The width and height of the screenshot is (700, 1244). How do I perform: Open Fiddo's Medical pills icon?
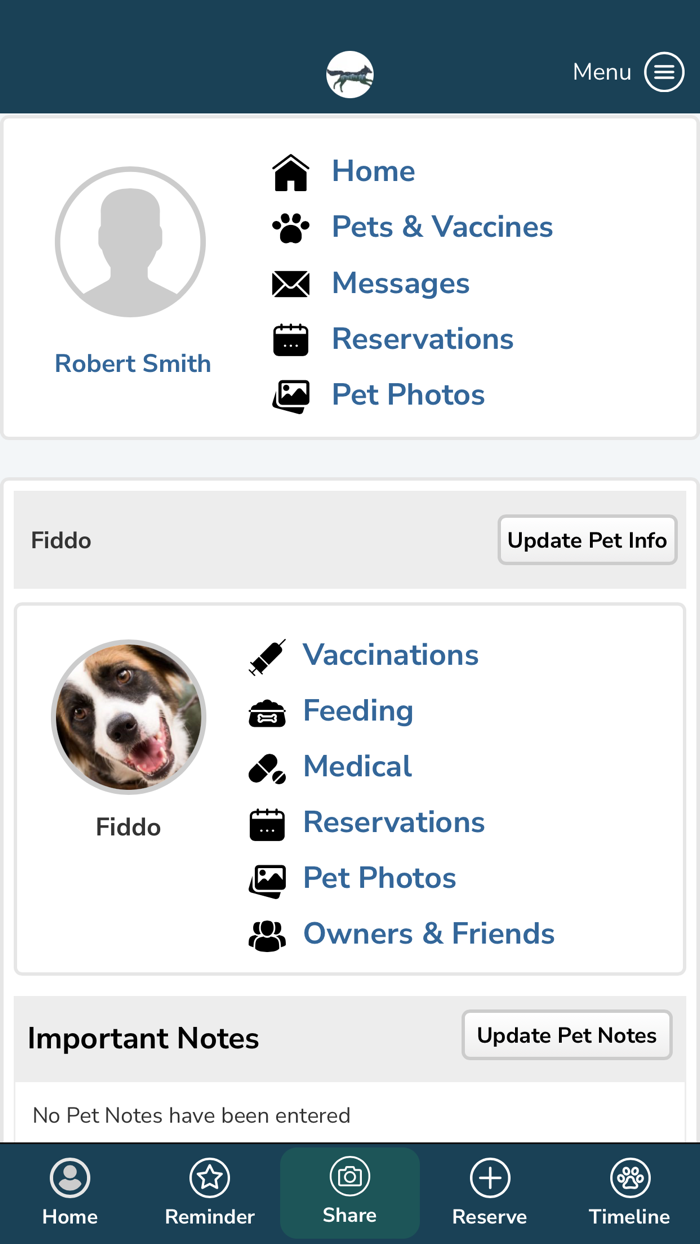coord(267,767)
